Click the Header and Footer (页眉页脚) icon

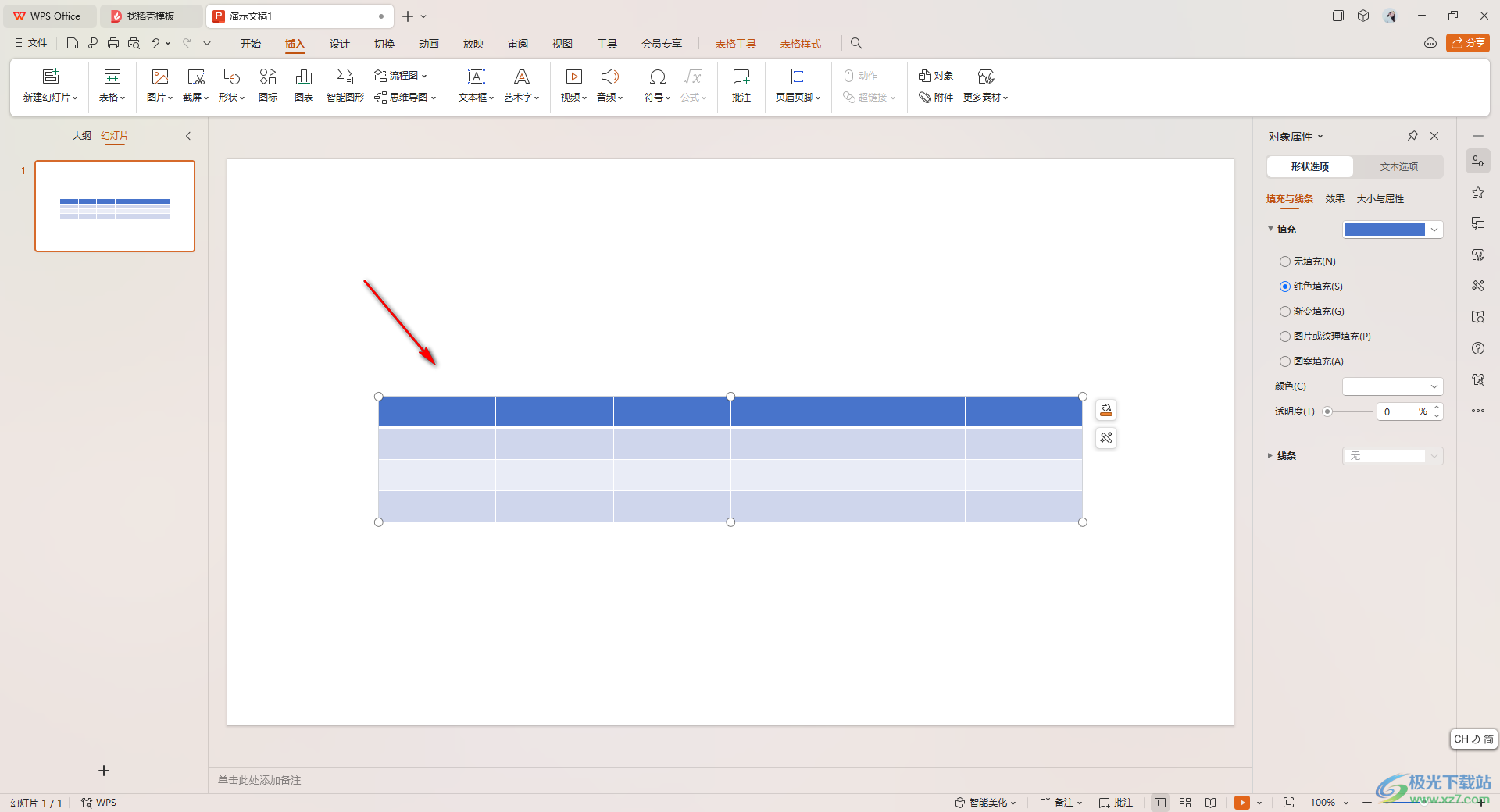(x=798, y=77)
